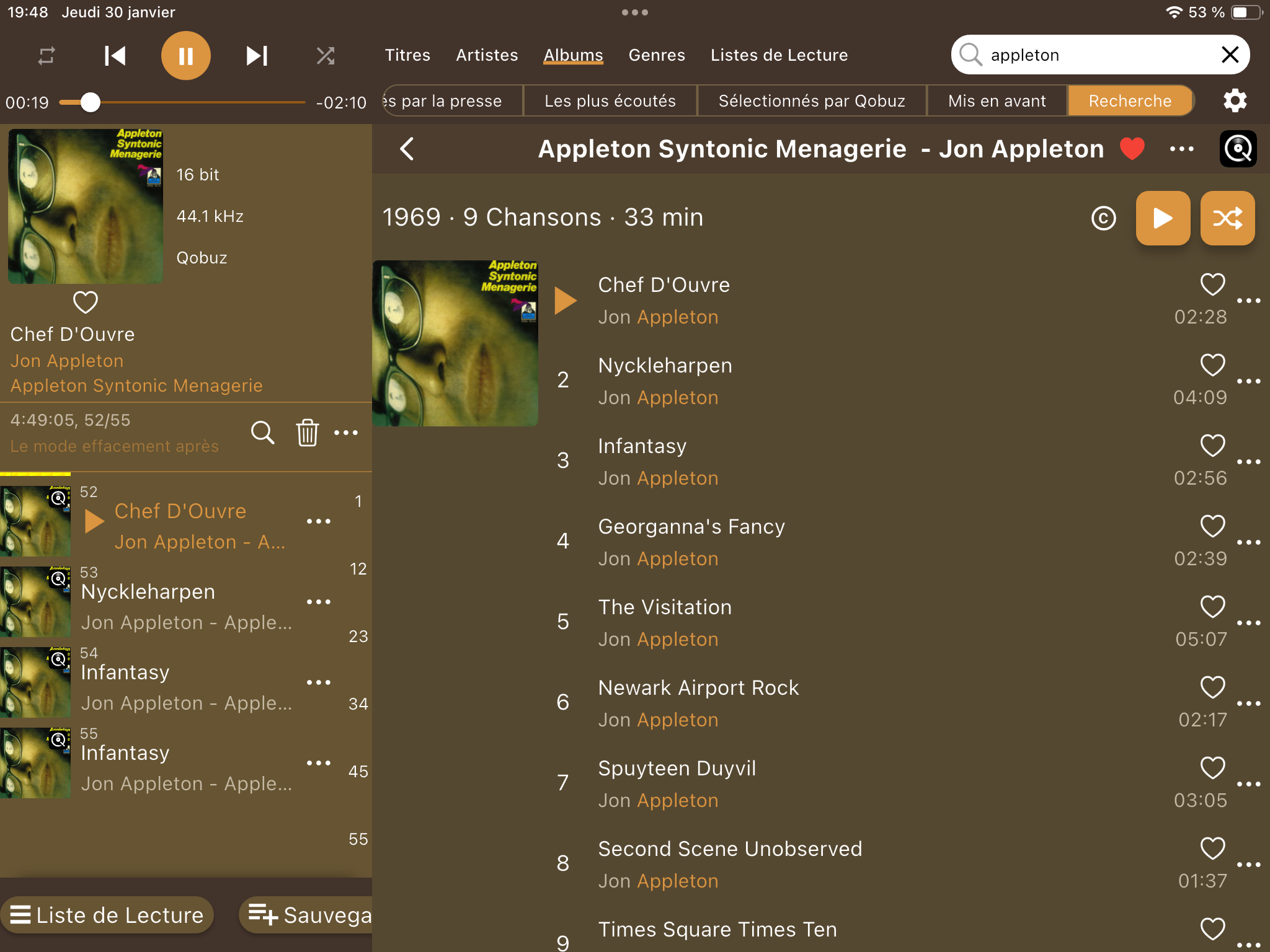Open more options for The Visitation

pyautogui.click(x=1248, y=623)
